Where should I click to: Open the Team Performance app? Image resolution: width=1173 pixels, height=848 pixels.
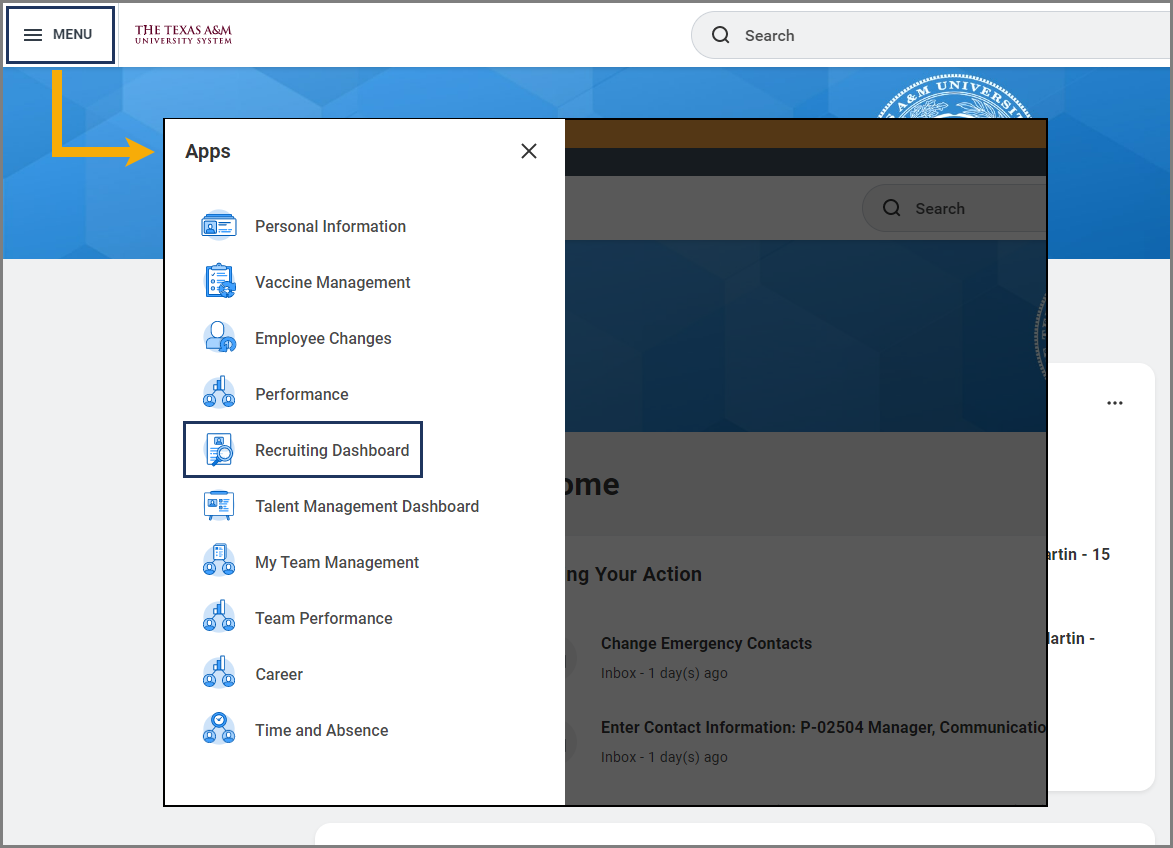pos(323,618)
